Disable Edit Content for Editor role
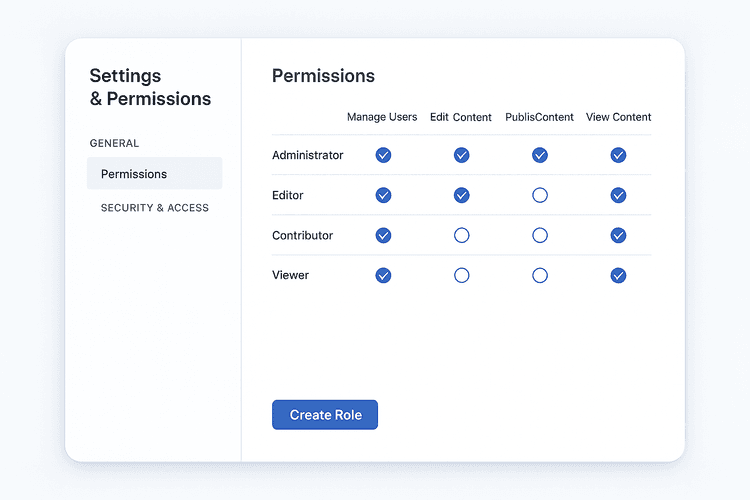Viewport: 750px width, 500px height. pyautogui.click(x=461, y=195)
